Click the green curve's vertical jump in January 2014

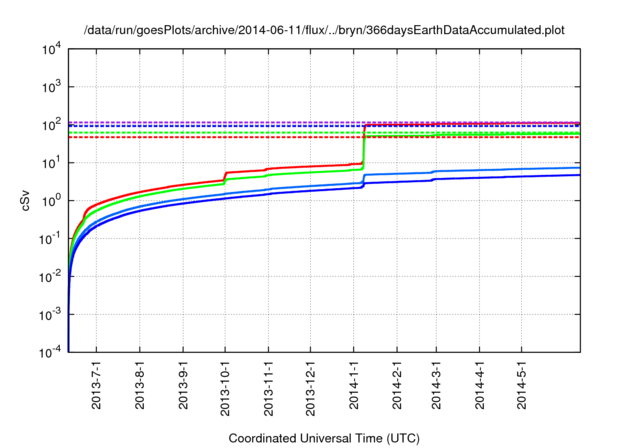click(364, 150)
